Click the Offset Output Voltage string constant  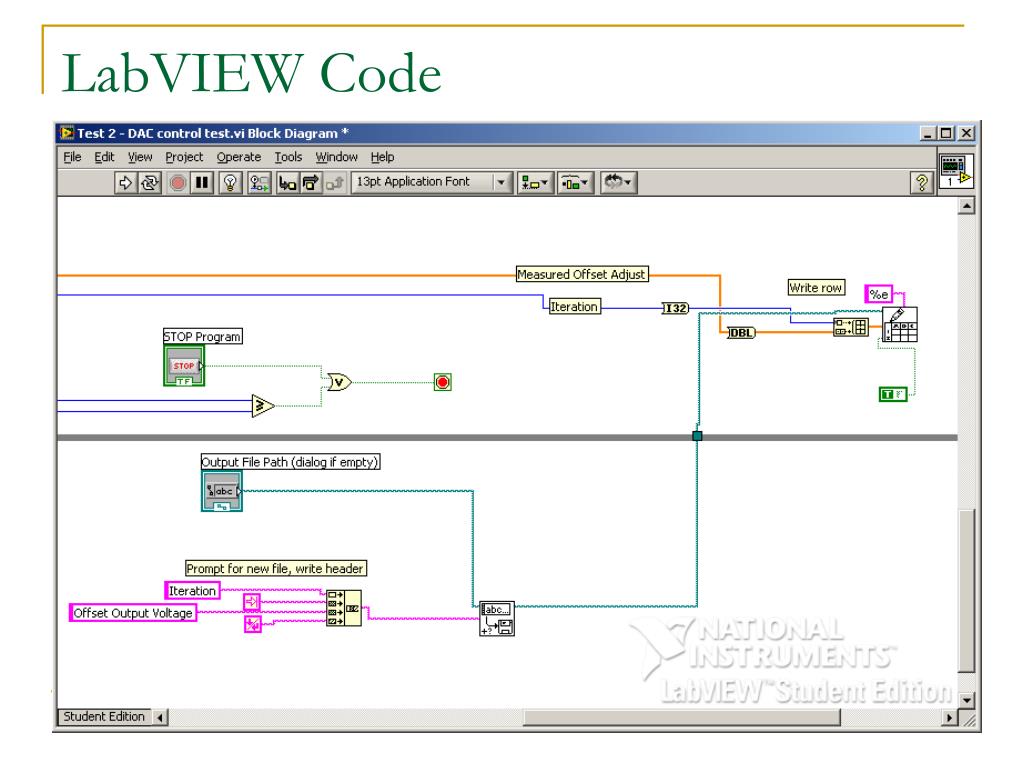133,613
